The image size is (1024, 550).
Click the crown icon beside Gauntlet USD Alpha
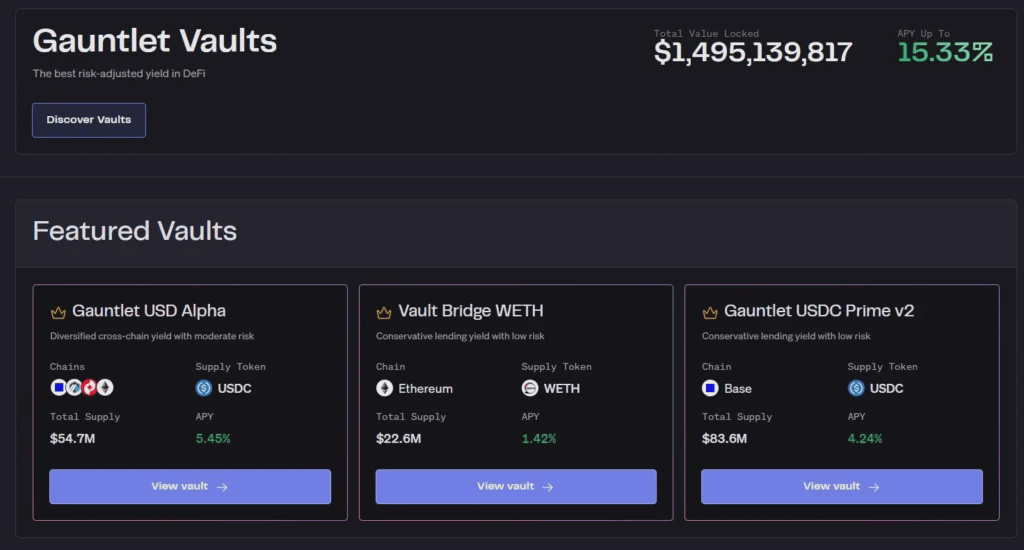pos(58,312)
